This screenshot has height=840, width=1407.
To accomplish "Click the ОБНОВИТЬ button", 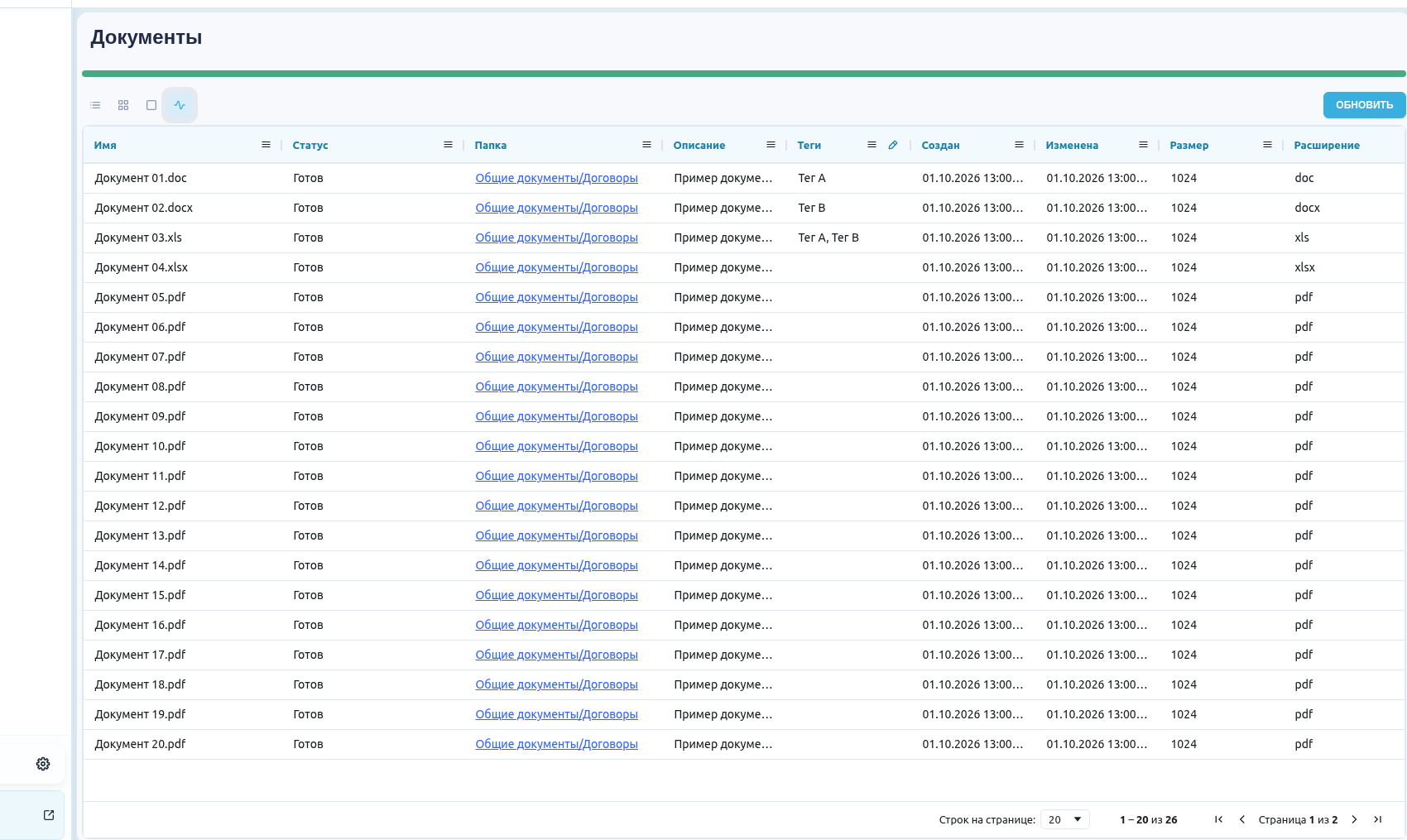I will click(x=1364, y=105).
